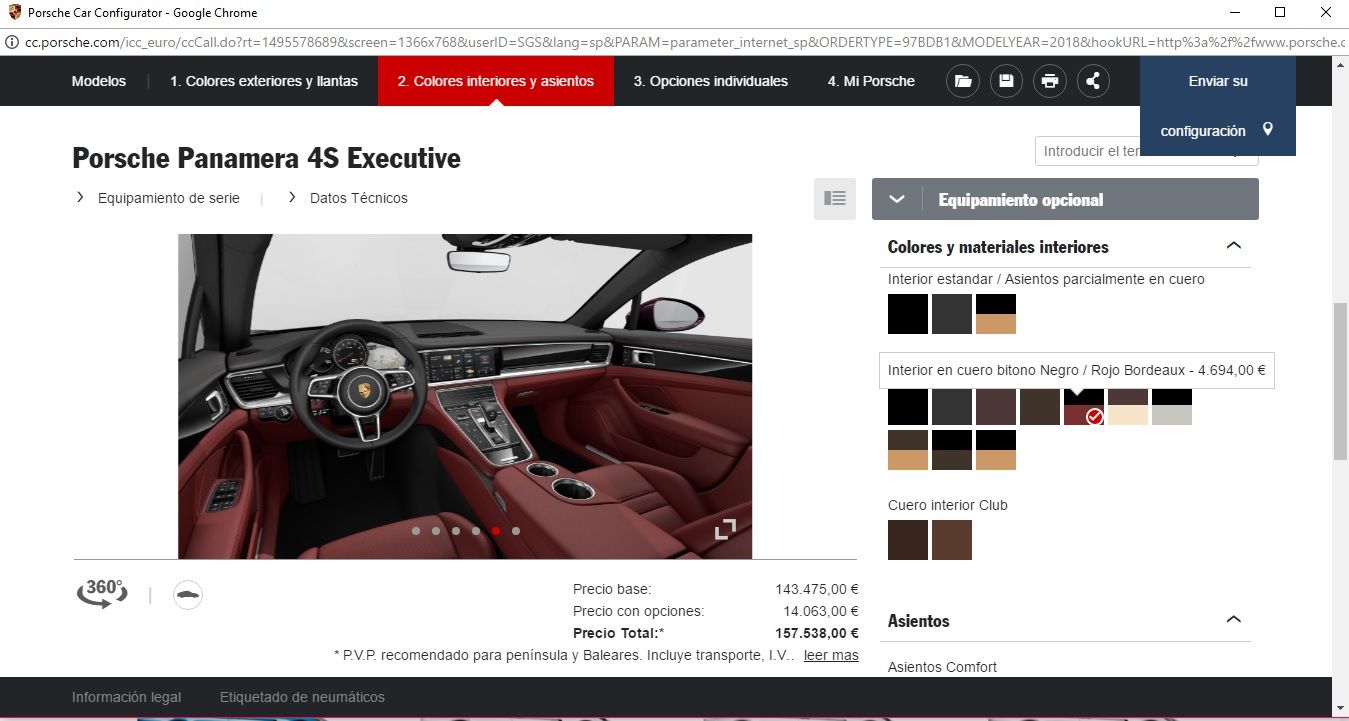The width and height of the screenshot is (1349, 721).
Task: Print the configuration via printer icon
Action: (1050, 81)
